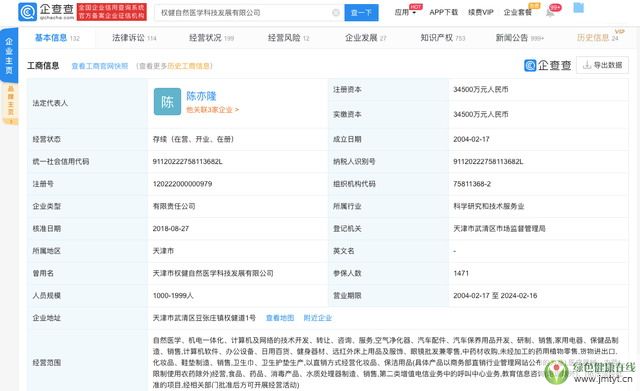This screenshot has height=391, width=640.
Task: Open the 查看工商官网快照 link
Action: [100, 66]
